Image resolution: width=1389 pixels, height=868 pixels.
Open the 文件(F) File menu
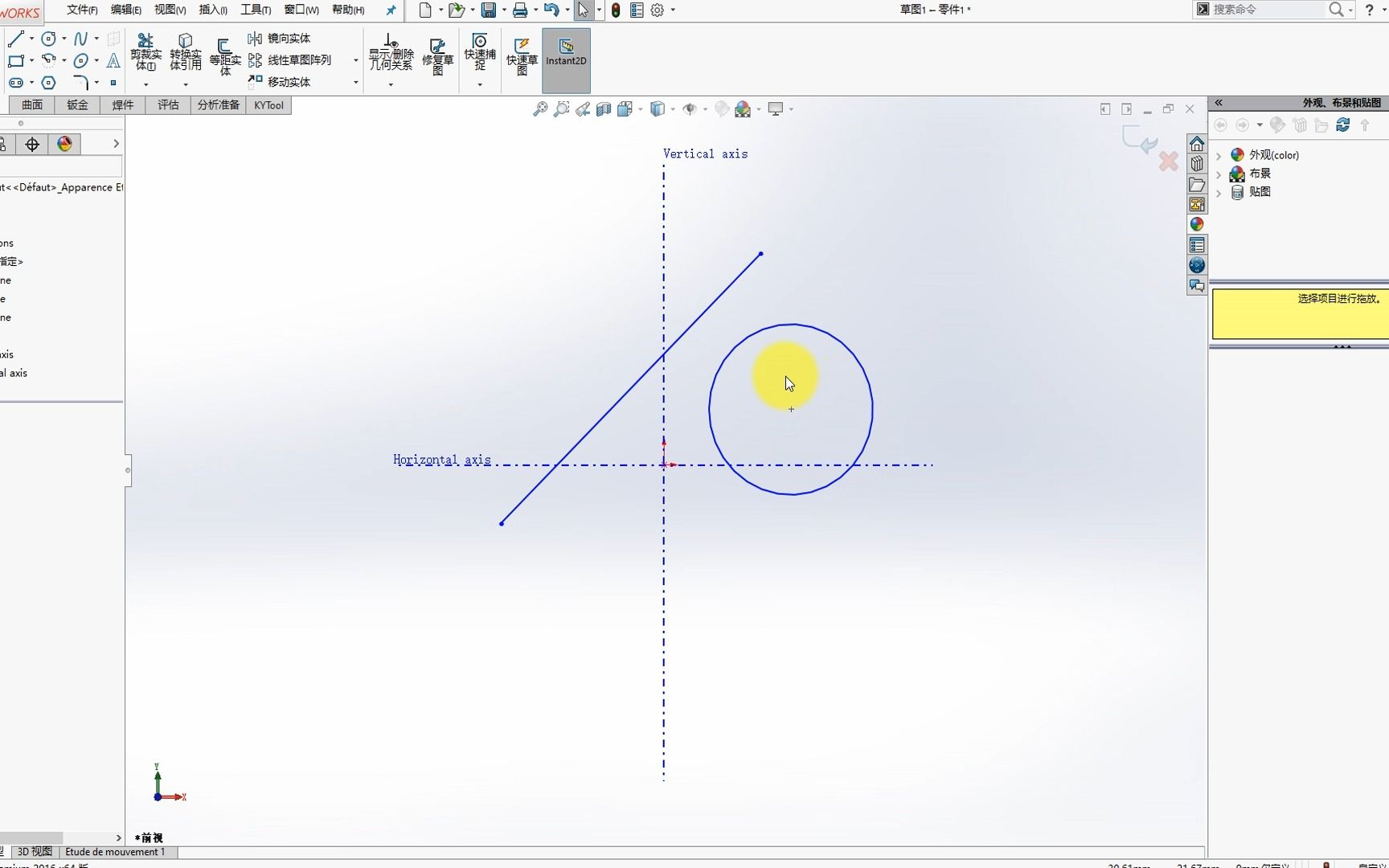82,10
